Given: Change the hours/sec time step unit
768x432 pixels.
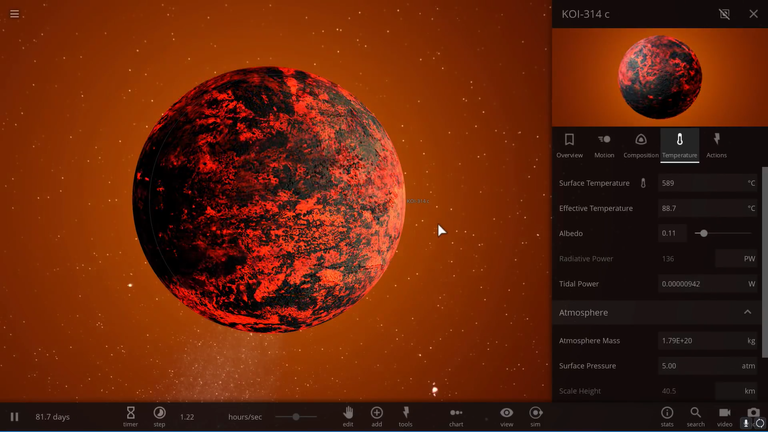Looking at the screenshot, I should tap(245, 417).
